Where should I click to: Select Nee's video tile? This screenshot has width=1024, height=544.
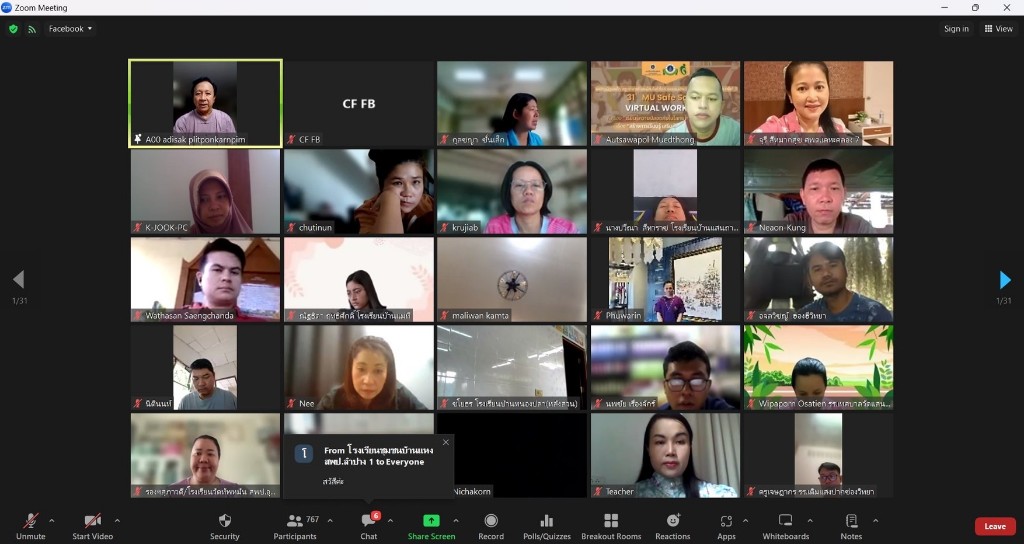[x=359, y=368]
